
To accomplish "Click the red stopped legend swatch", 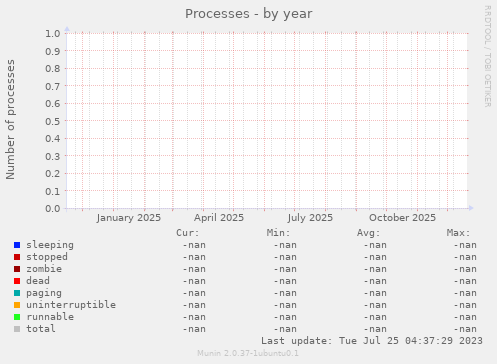I will pyautogui.click(x=17, y=257).
